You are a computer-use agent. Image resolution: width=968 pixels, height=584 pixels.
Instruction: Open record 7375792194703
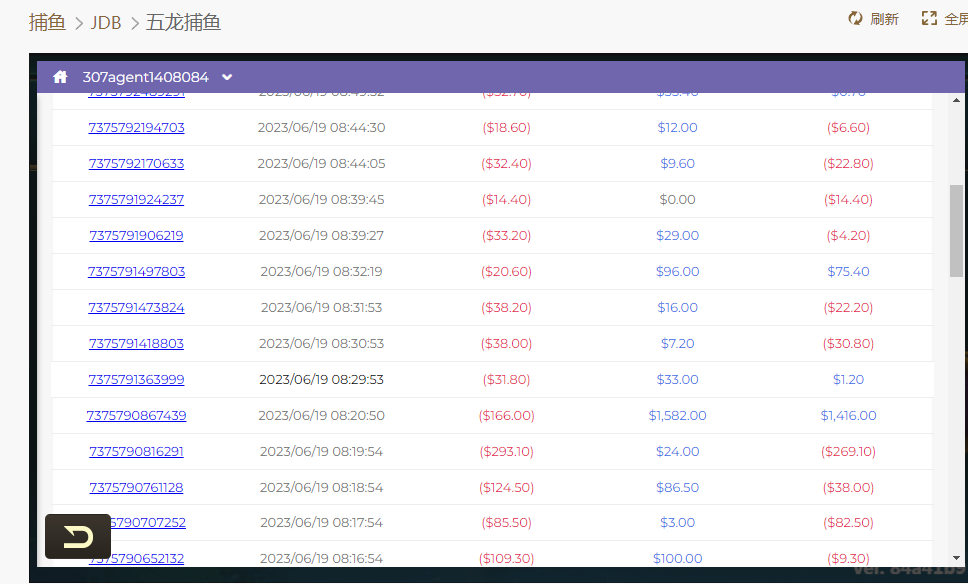click(x=136, y=128)
